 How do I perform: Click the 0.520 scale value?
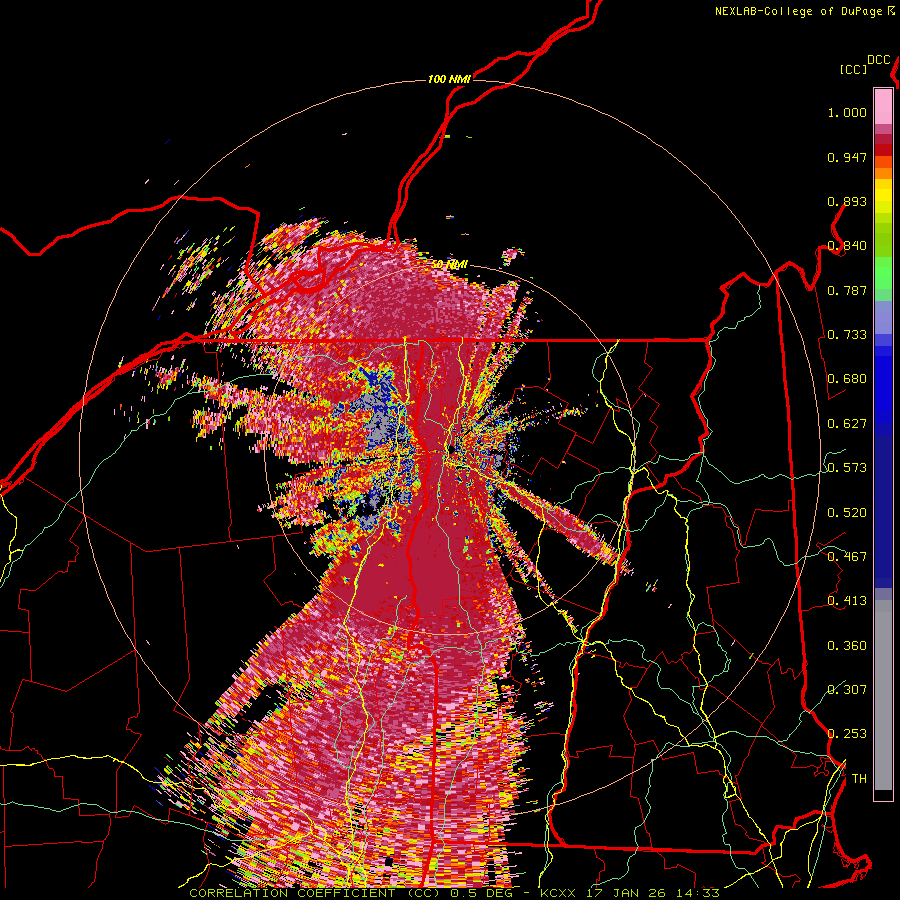[x=847, y=513]
